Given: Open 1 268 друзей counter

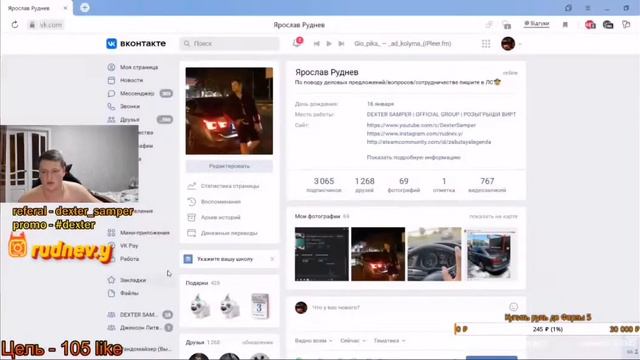Looking at the screenshot, I should 364,185.
